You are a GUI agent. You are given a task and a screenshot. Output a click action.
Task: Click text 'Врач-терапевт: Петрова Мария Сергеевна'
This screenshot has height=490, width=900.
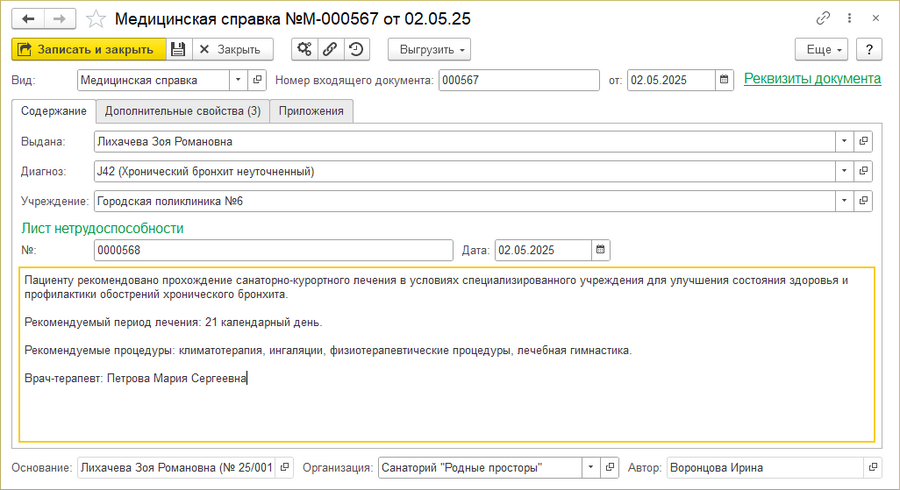tap(135, 378)
